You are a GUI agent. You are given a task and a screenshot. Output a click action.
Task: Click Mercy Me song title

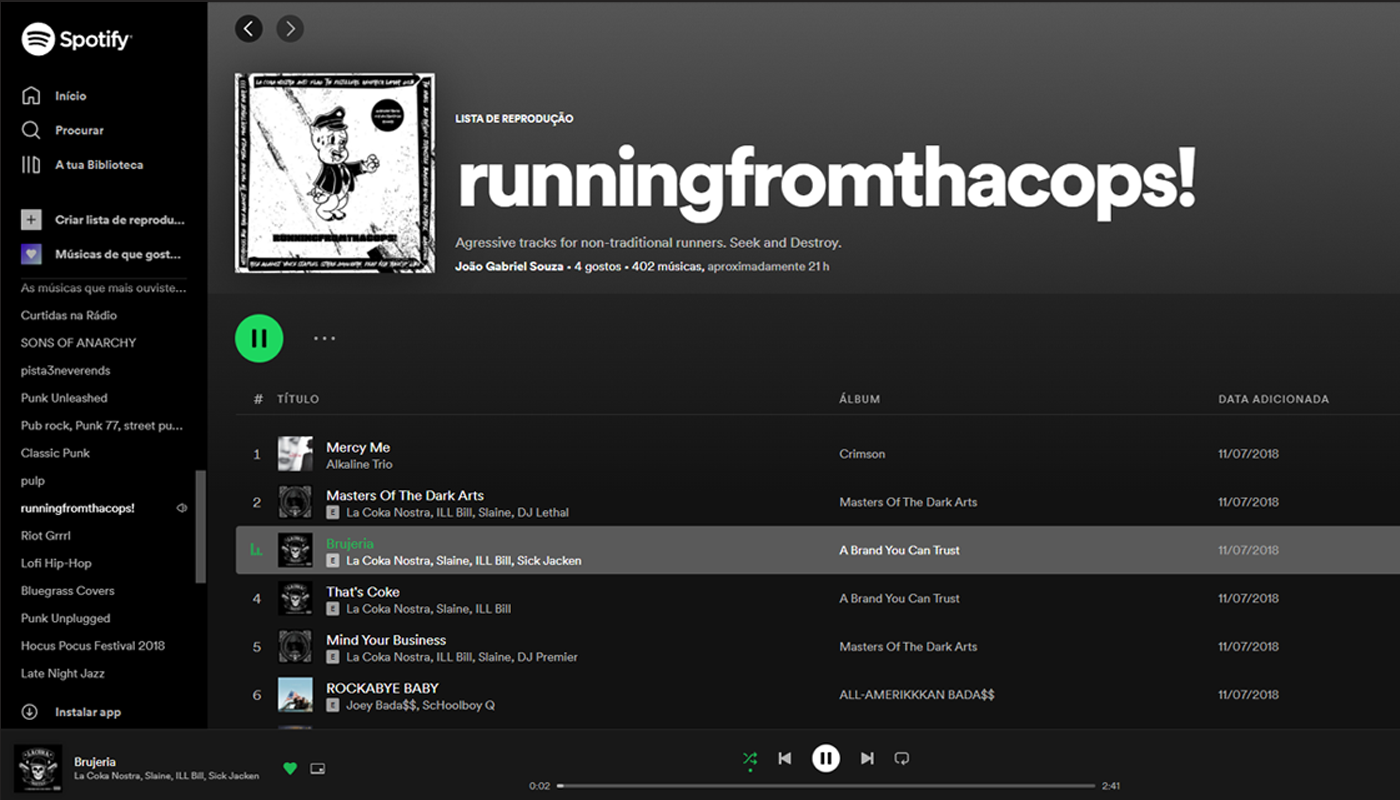358,447
